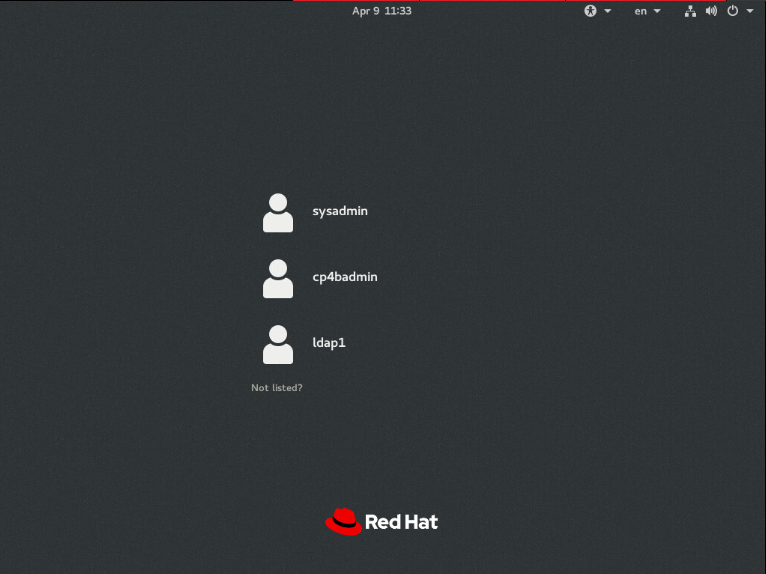Viewport: 766px width, 574px height.
Task: Choose the cp4badmin username label
Action: click(345, 277)
